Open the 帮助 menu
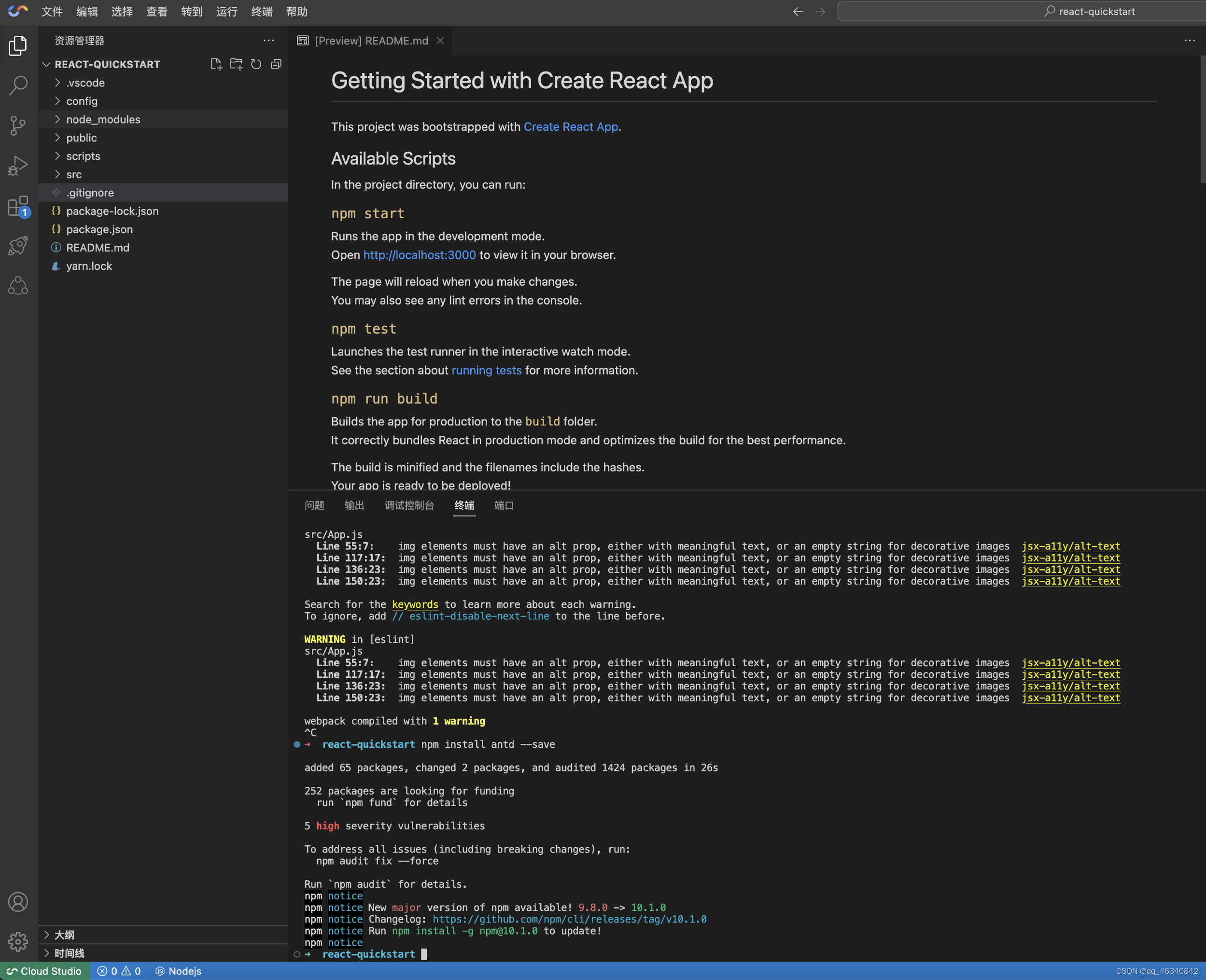This screenshot has height=980, width=1206. point(297,11)
